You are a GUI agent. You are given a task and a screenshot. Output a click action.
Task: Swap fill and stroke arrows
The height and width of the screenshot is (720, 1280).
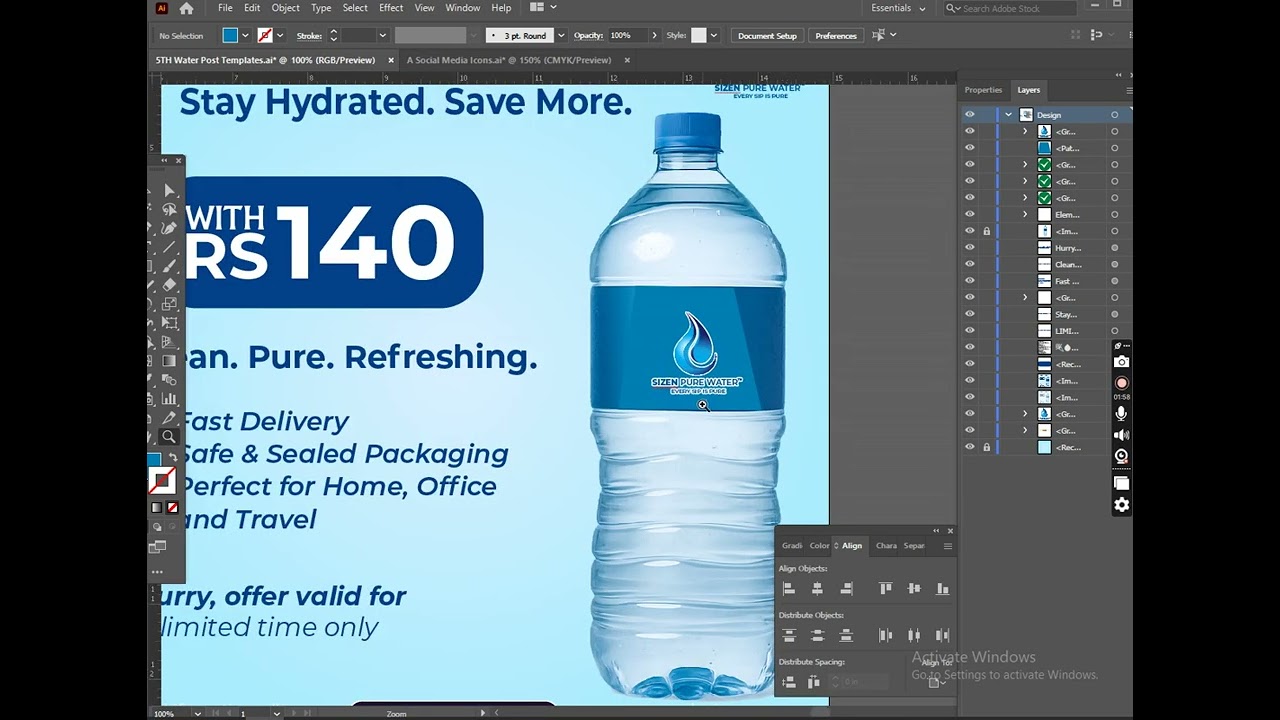[x=173, y=459]
